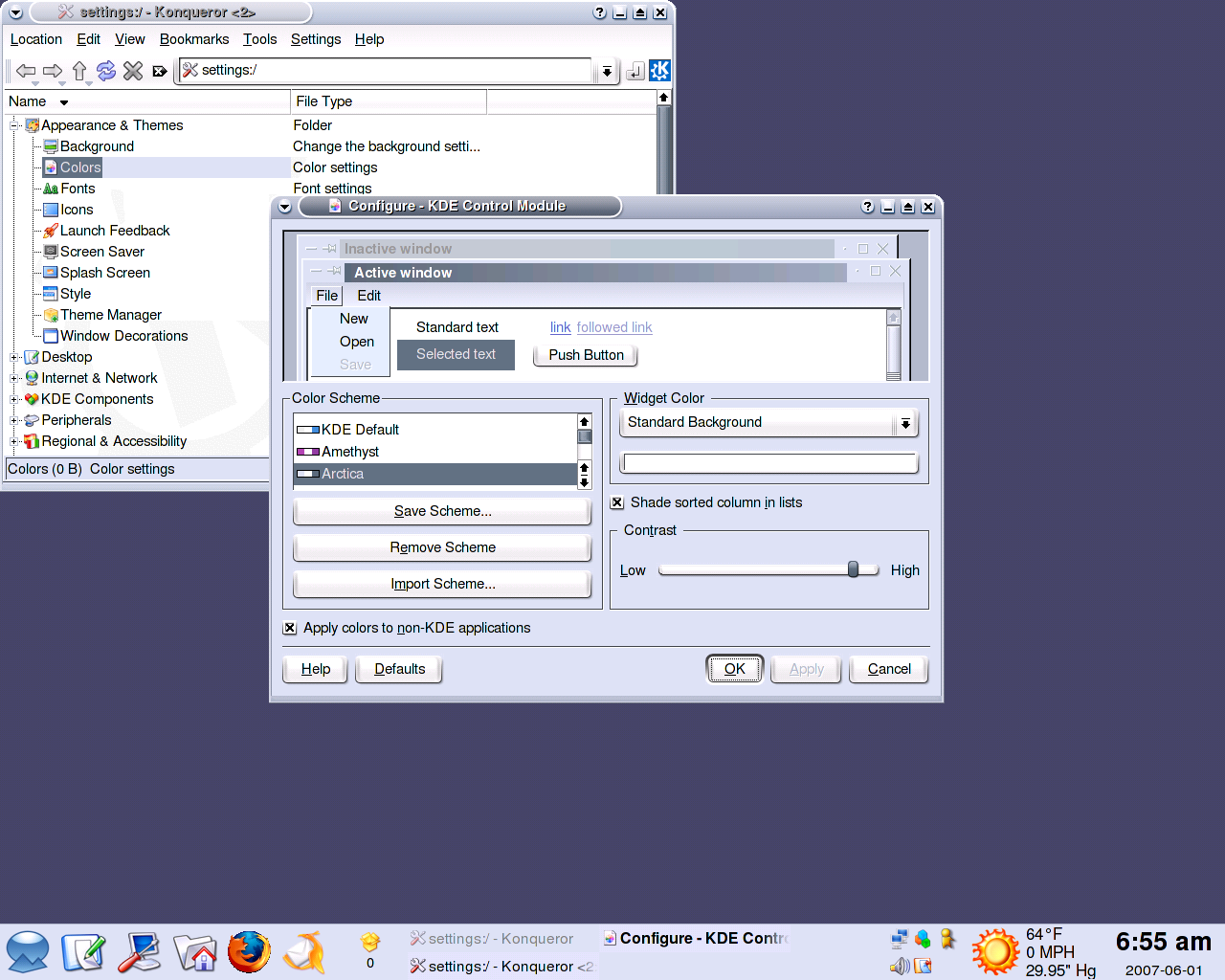Image resolution: width=1225 pixels, height=980 pixels.
Task: Open the Konqueror window menu arrow in title bar
Action: pyautogui.click(x=15, y=12)
